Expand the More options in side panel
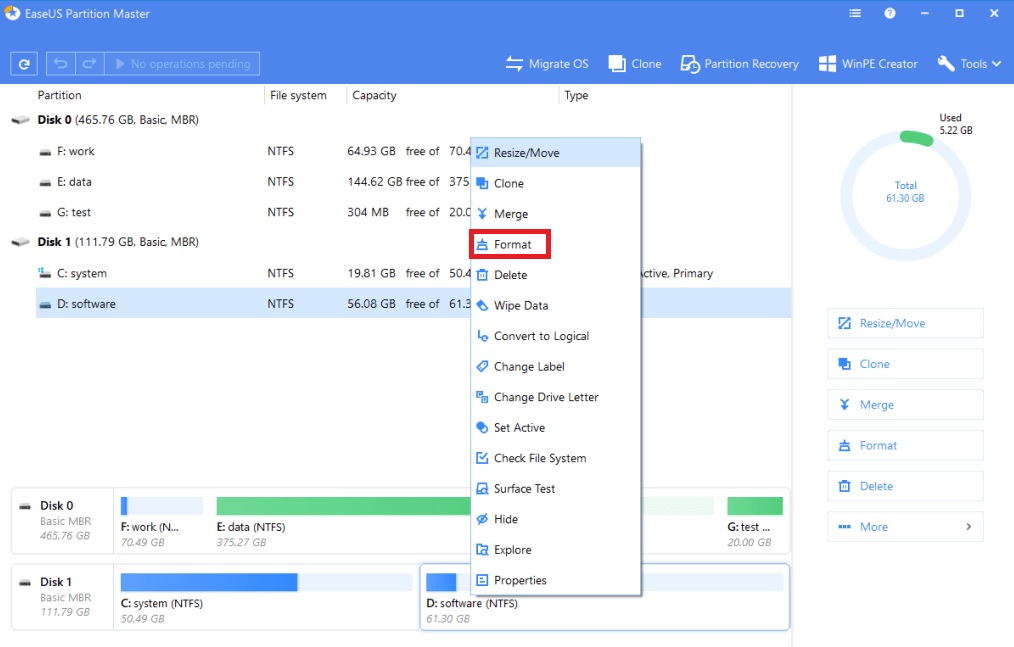 (905, 527)
